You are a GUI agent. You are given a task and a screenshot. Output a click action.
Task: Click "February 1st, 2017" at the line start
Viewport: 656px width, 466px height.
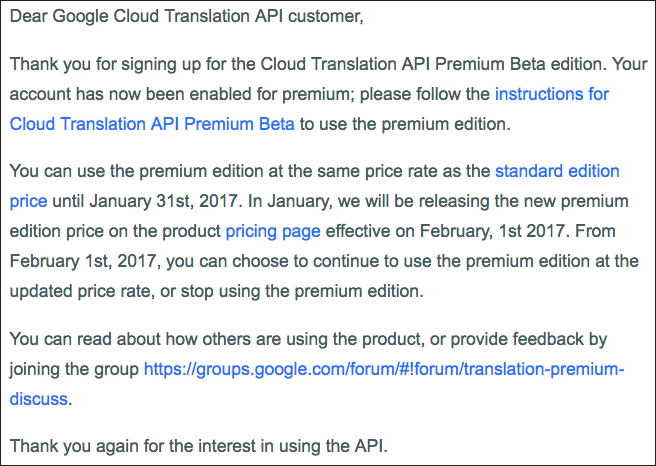coord(82,261)
